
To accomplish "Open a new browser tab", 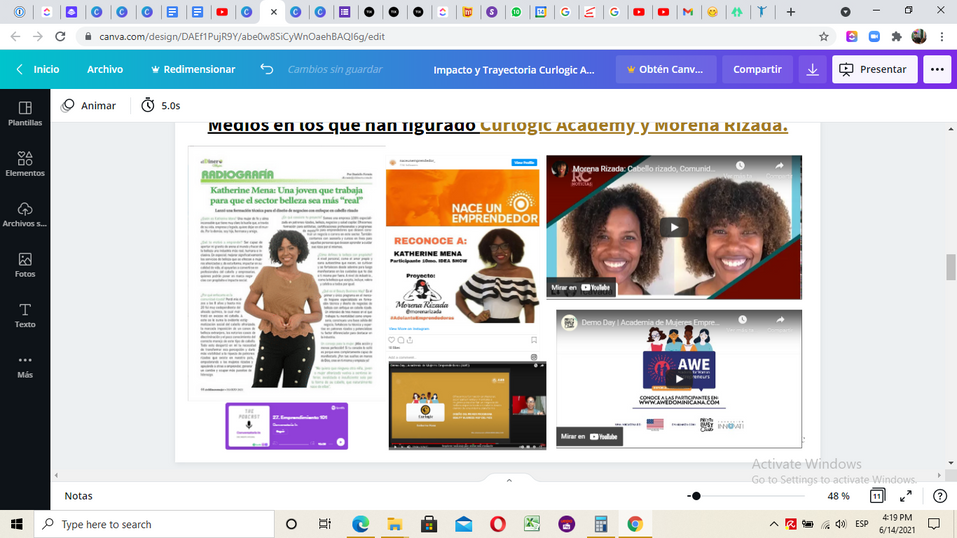I will 790,12.
